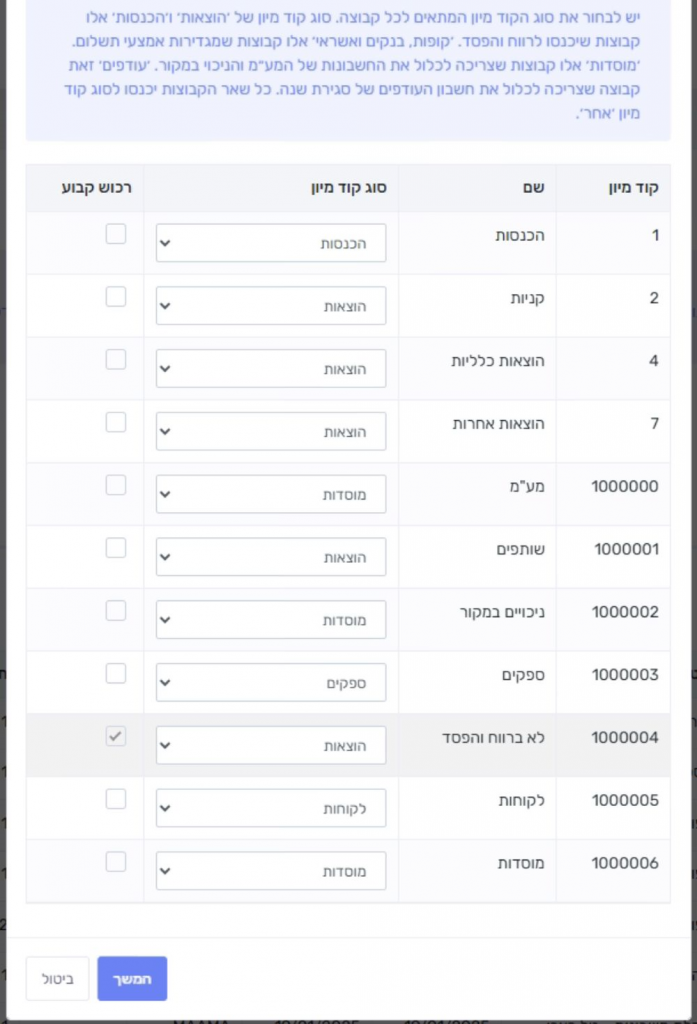Open sort code type dropdown for code 1
This screenshot has width=697, height=1024.
271,243
